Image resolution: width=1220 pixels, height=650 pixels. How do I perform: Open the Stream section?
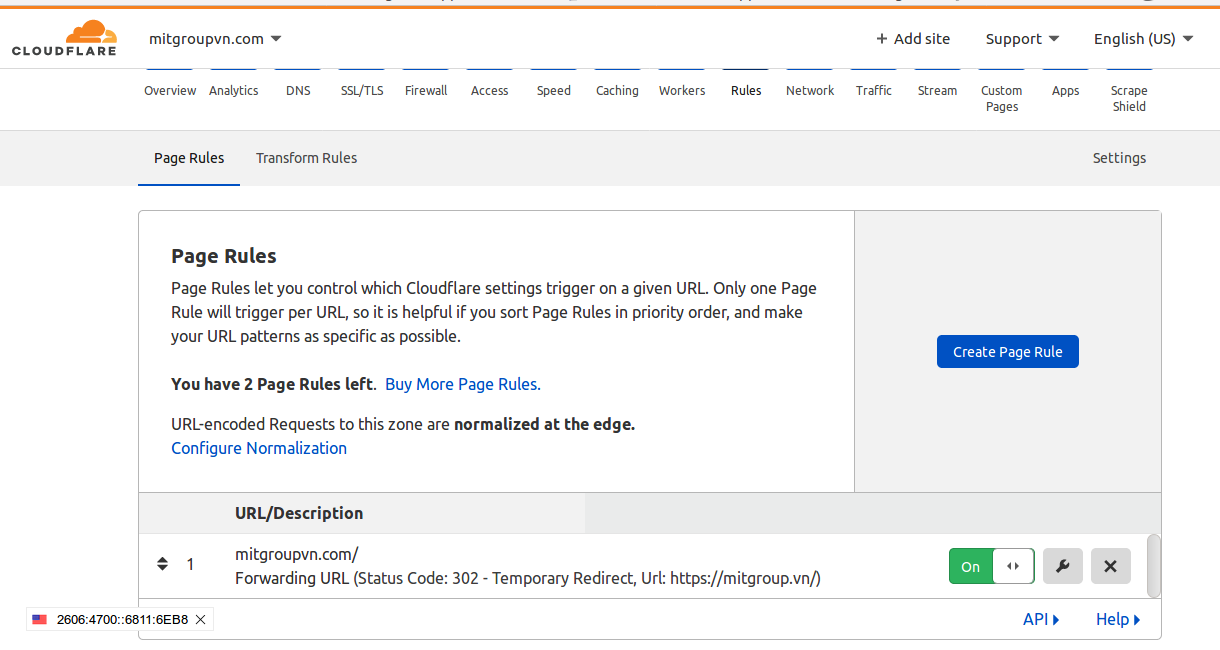coord(938,90)
